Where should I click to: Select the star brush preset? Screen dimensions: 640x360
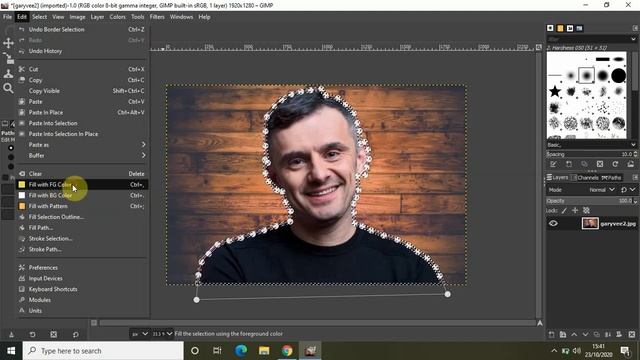tap(555, 91)
